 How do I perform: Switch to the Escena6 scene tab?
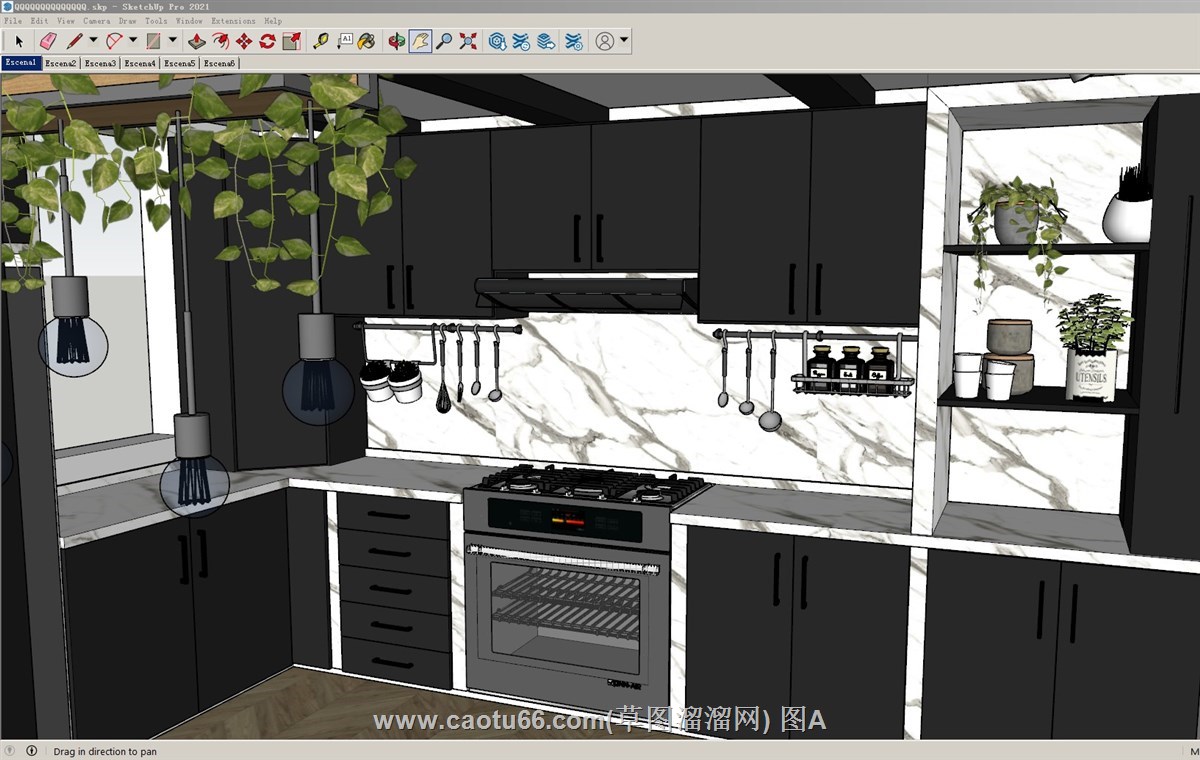[219, 63]
